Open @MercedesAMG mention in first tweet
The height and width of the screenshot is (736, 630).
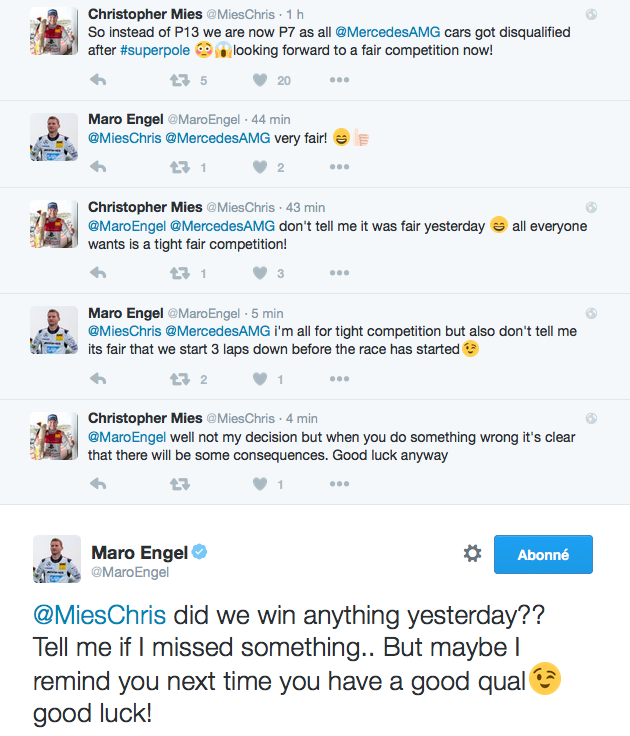[388, 32]
